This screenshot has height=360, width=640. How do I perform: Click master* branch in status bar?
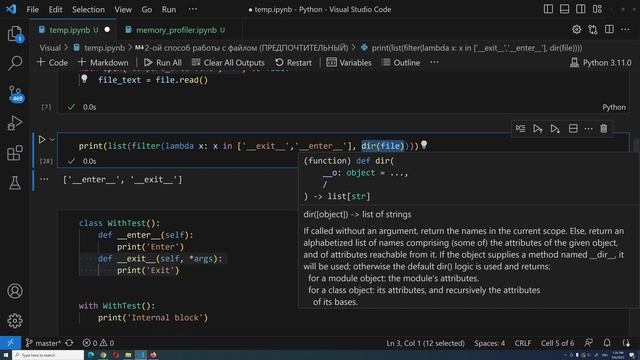pos(43,343)
